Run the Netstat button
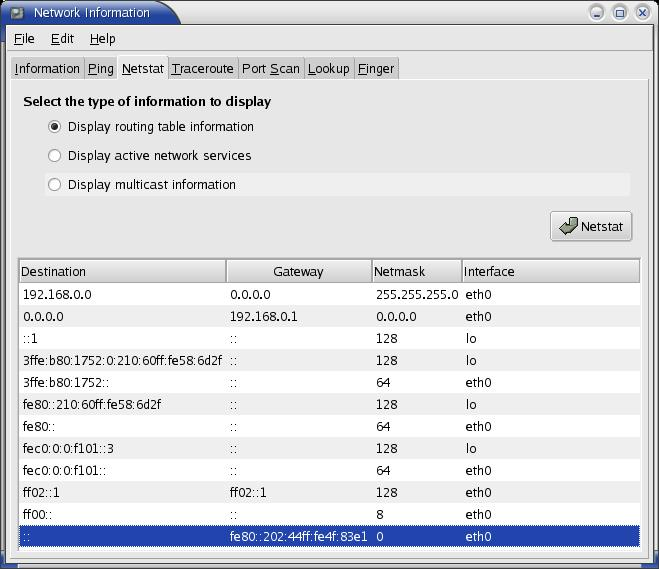The height and width of the screenshot is (569, 659). [591, 226]
